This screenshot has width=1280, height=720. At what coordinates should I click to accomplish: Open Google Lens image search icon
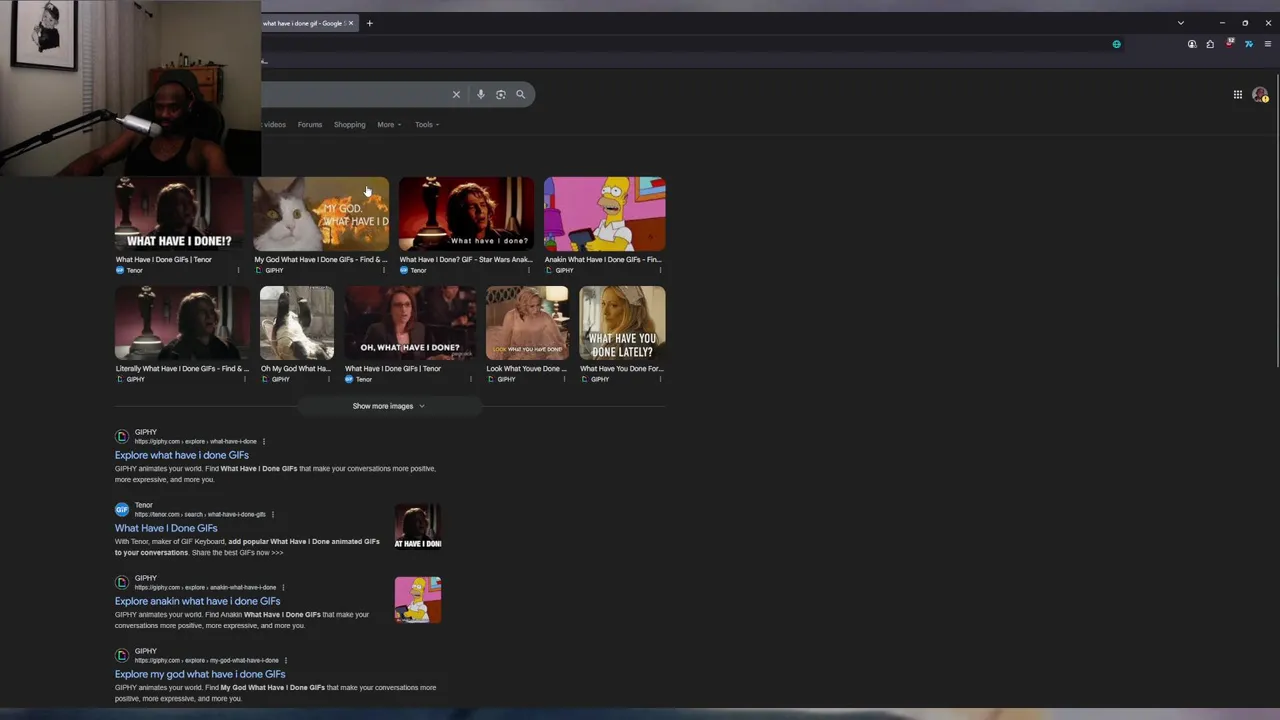500,94
